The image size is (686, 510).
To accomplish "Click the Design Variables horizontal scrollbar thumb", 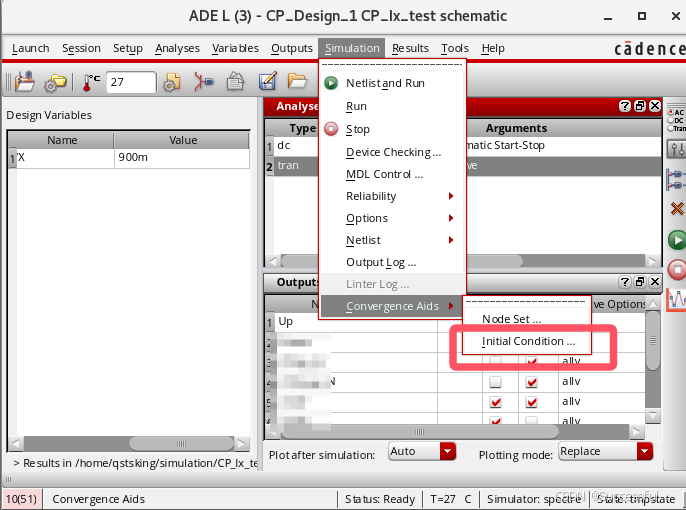I will [x=181, y=444].
